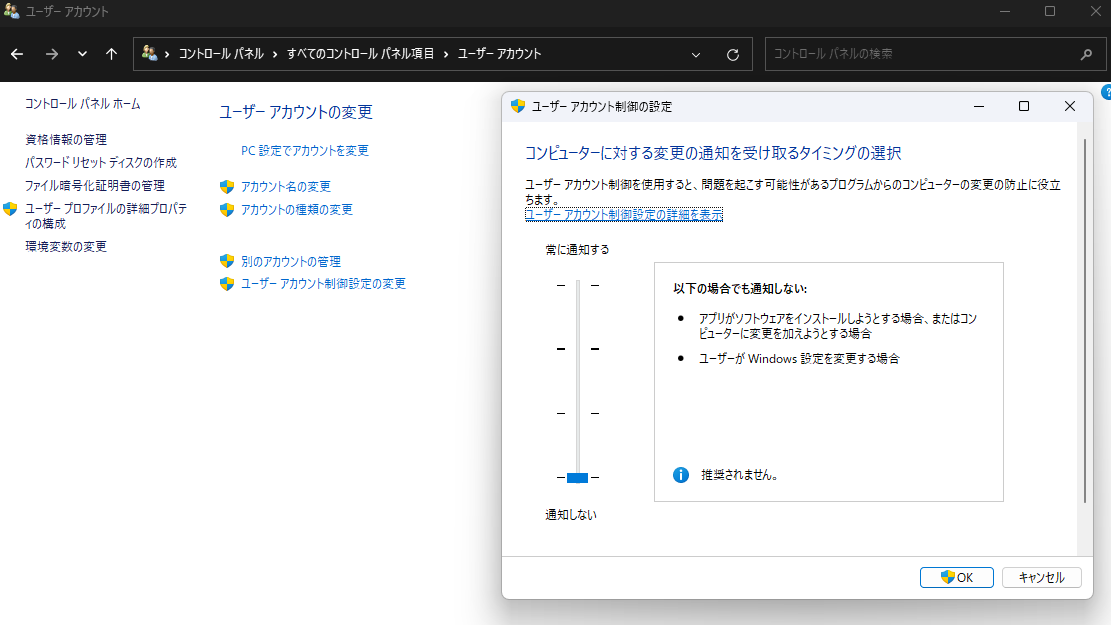Open ユーザー アカウント制御設定の詳細を表示 link
The height and width of the screenshot is (625, 1111).
tap(624, 213)
